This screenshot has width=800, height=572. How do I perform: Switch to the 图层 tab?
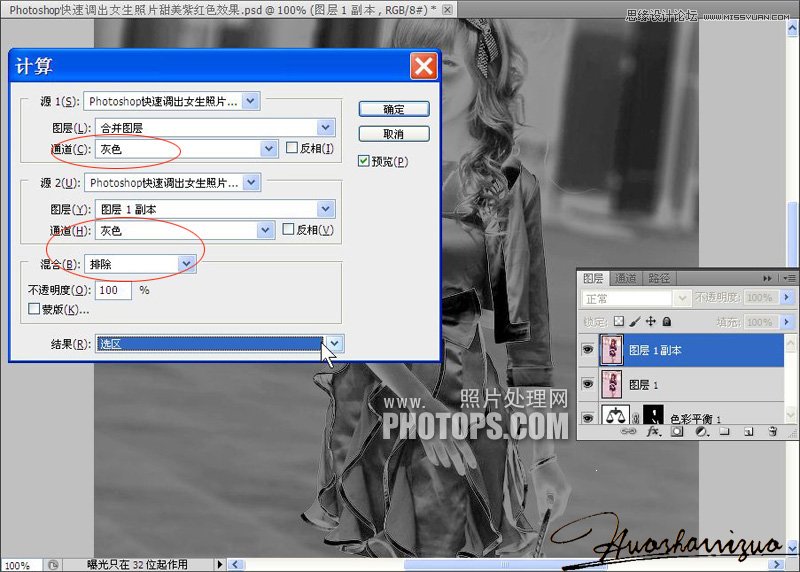tap(593, 278)
